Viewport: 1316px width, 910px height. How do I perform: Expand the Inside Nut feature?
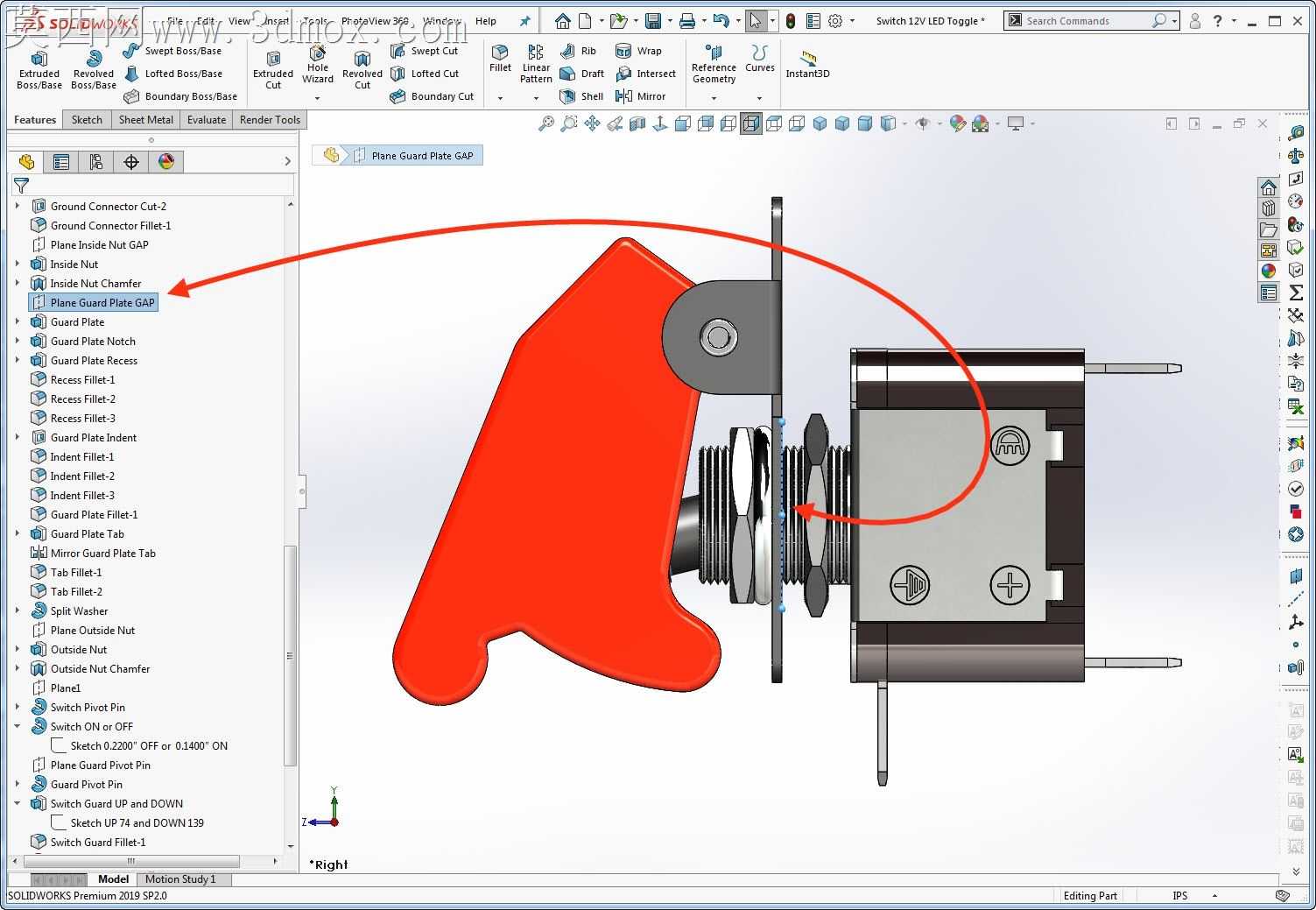pyautogui.click(x=18, y=265)
